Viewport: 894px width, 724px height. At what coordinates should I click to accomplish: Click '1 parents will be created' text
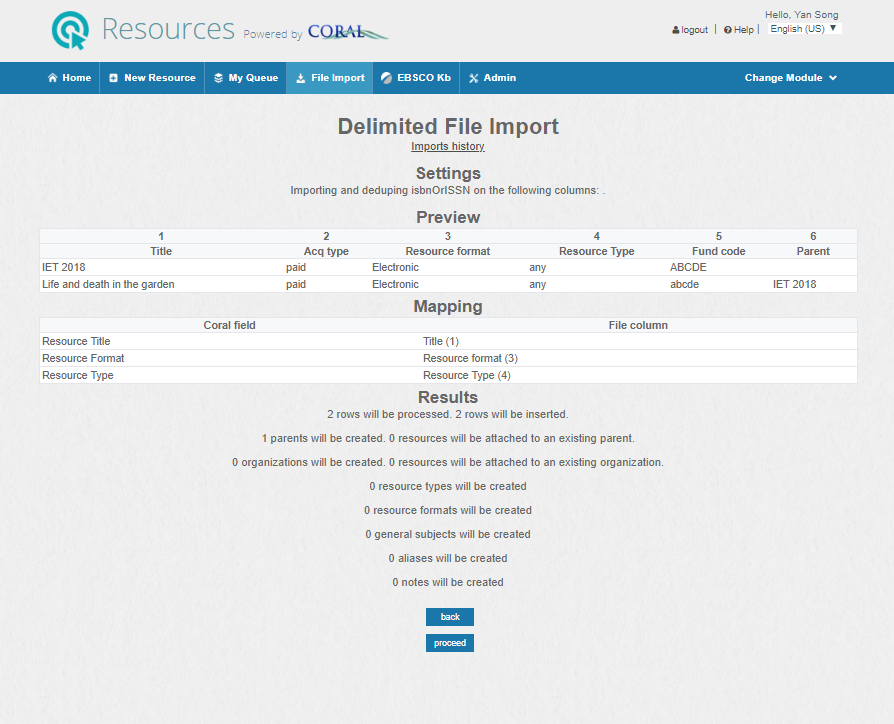tap(323, 438)
